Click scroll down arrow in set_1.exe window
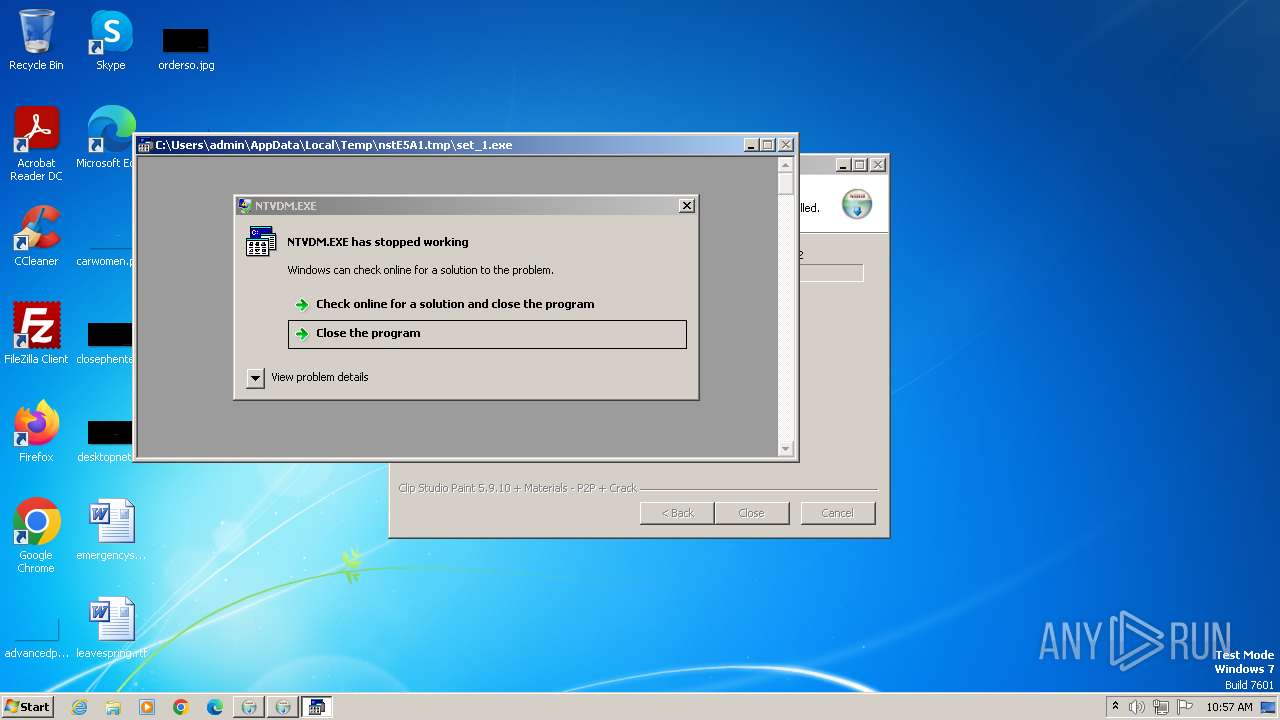 pyautogui.click(x=786, y=449)
